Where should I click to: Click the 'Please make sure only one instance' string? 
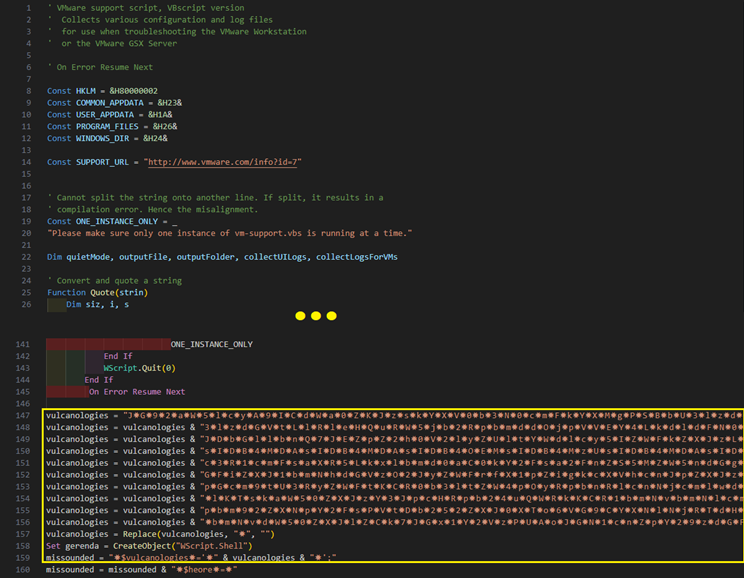click(x=230, y=233)
